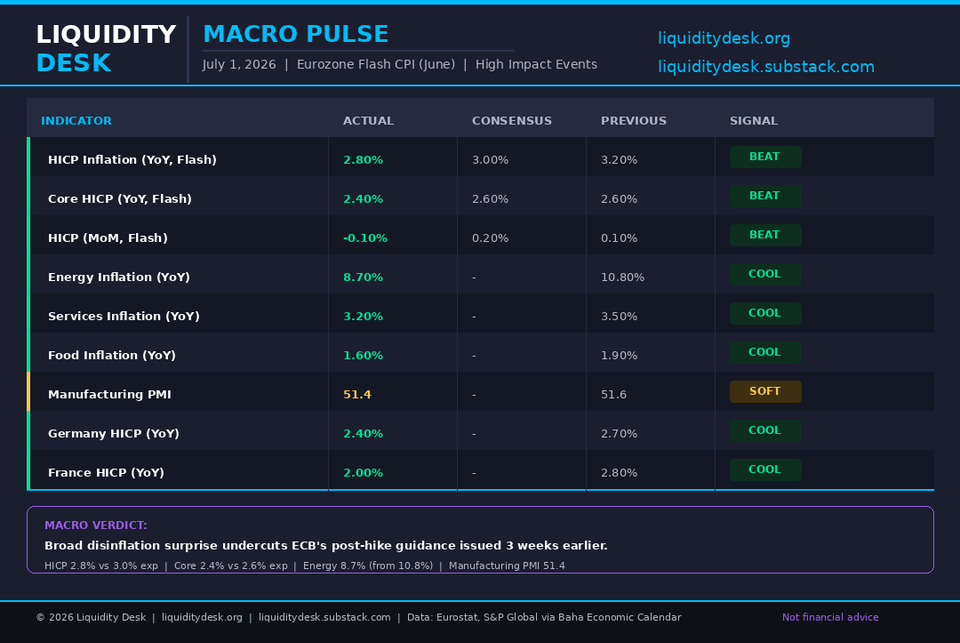Click the verdict summary line with HICP stats

pos(304,566)
